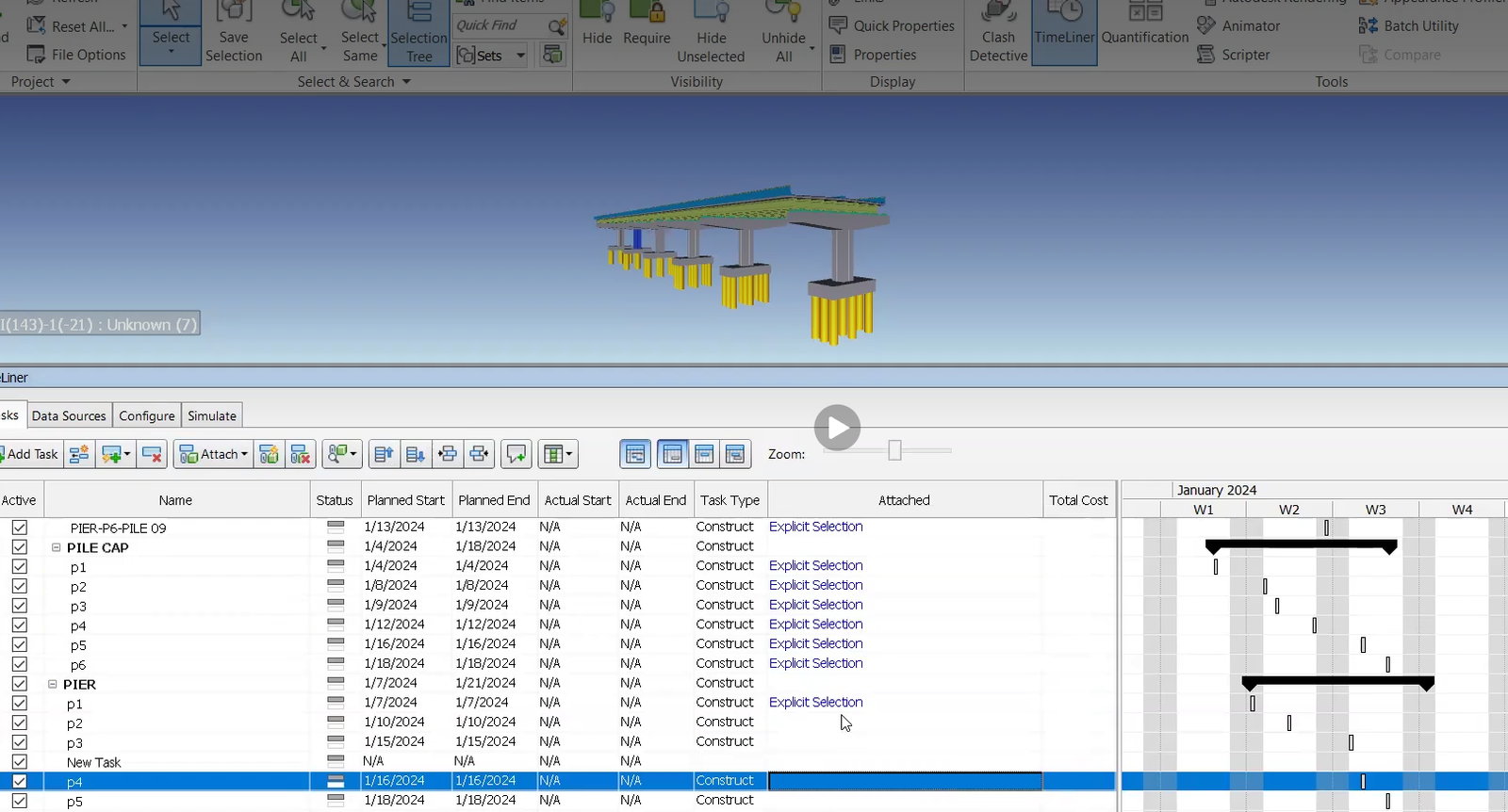Viewport: 1508px width, 812px height.
Task: Click Auto-Attach Using Rules icon
Action: tap(269, 454)
